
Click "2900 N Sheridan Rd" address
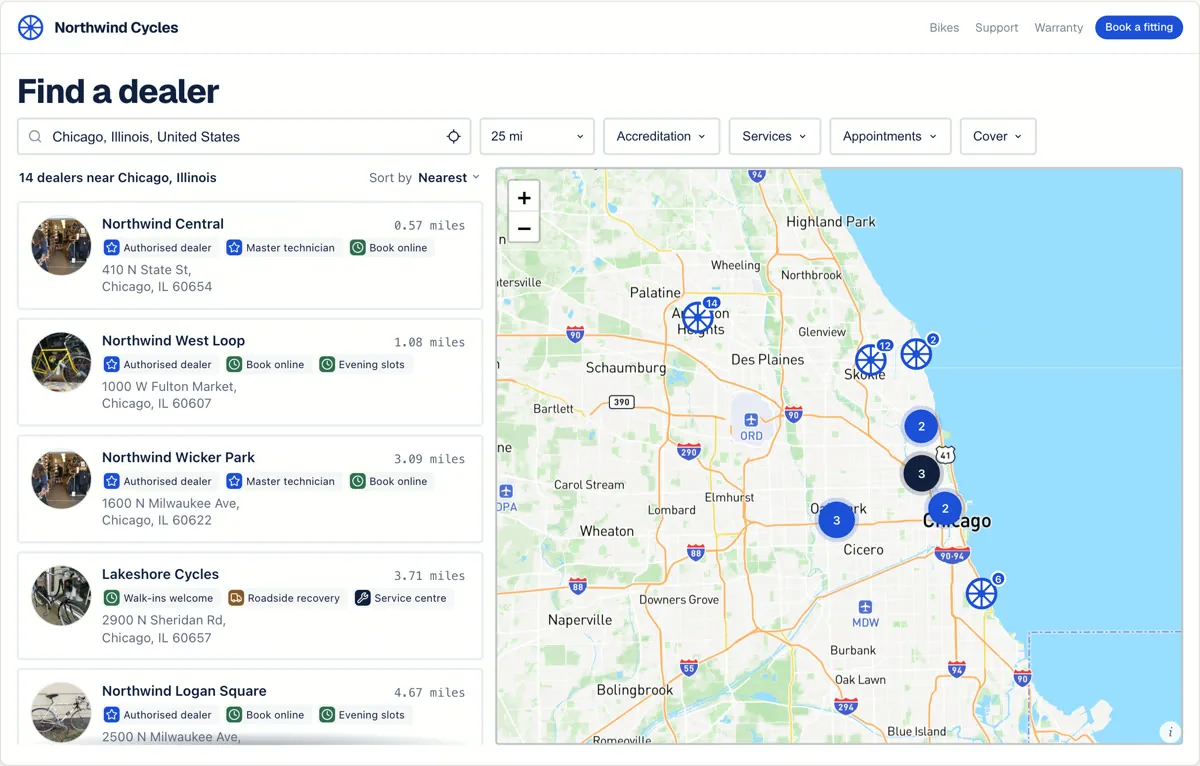(x=164, y=621)
